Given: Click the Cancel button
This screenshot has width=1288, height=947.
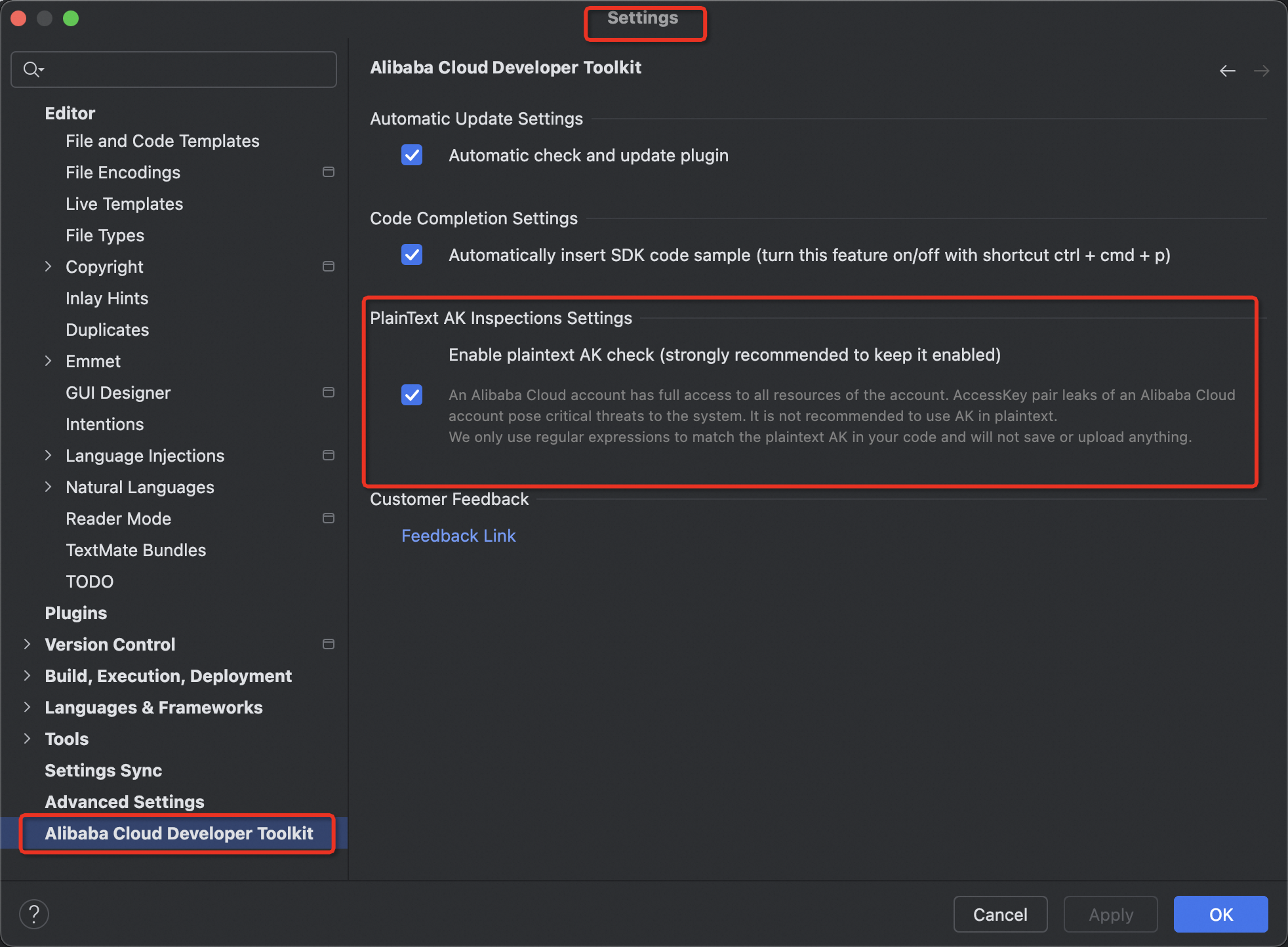Looking at the screenshot, I should [1000, 914].
